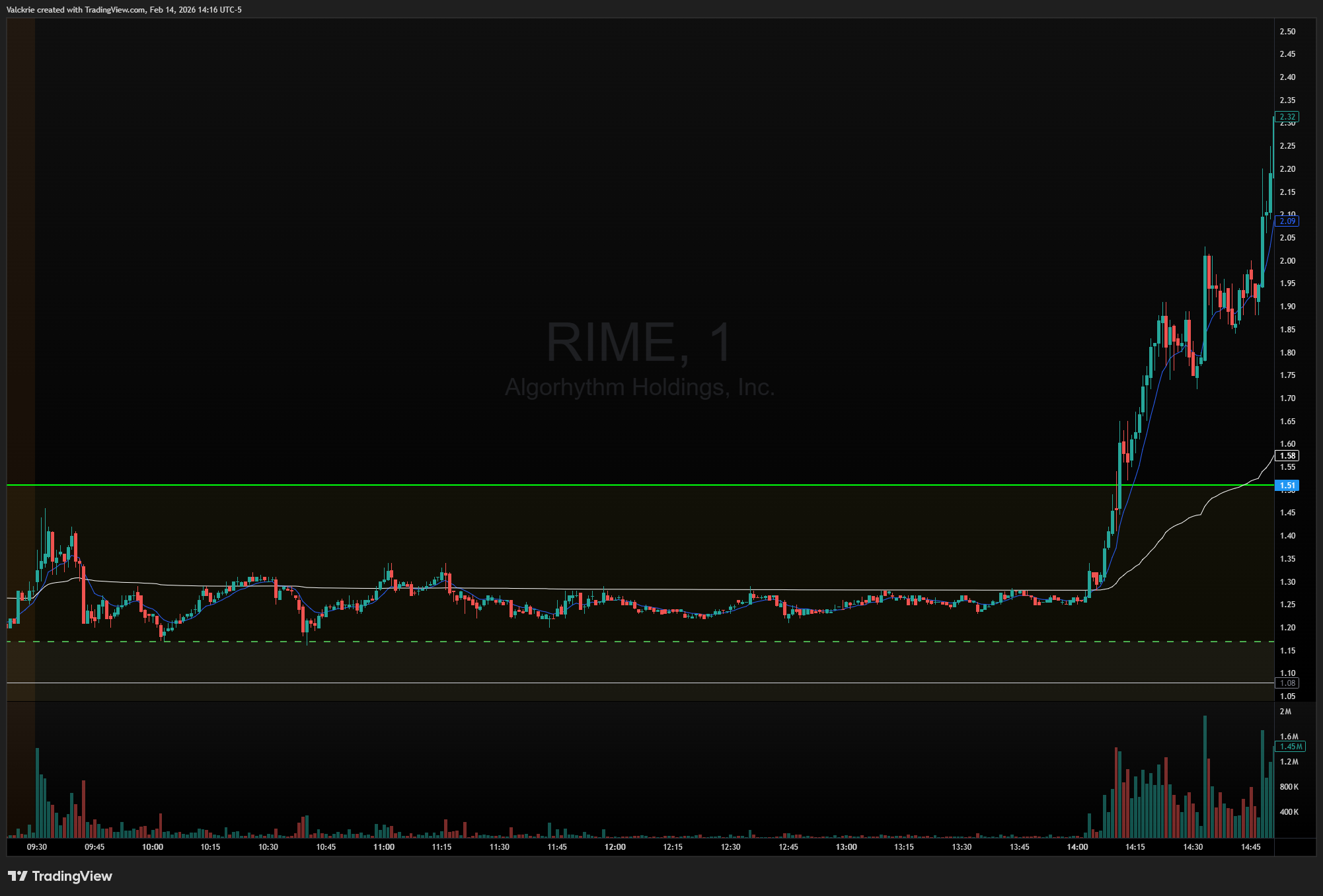Click the 1.08 horizontal line price tag

click(x=1287, y=683)
